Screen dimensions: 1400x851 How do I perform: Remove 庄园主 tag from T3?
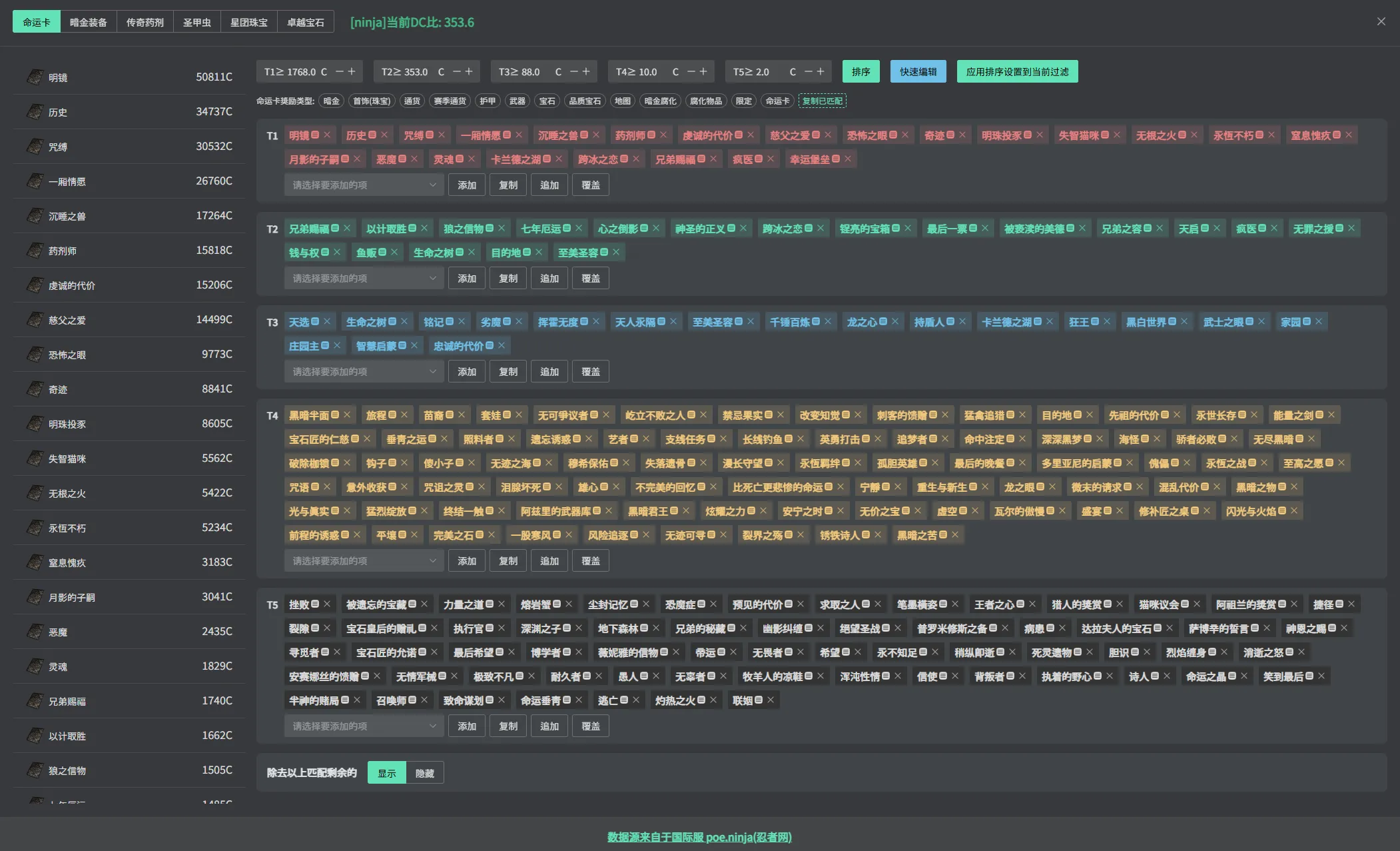337,346
